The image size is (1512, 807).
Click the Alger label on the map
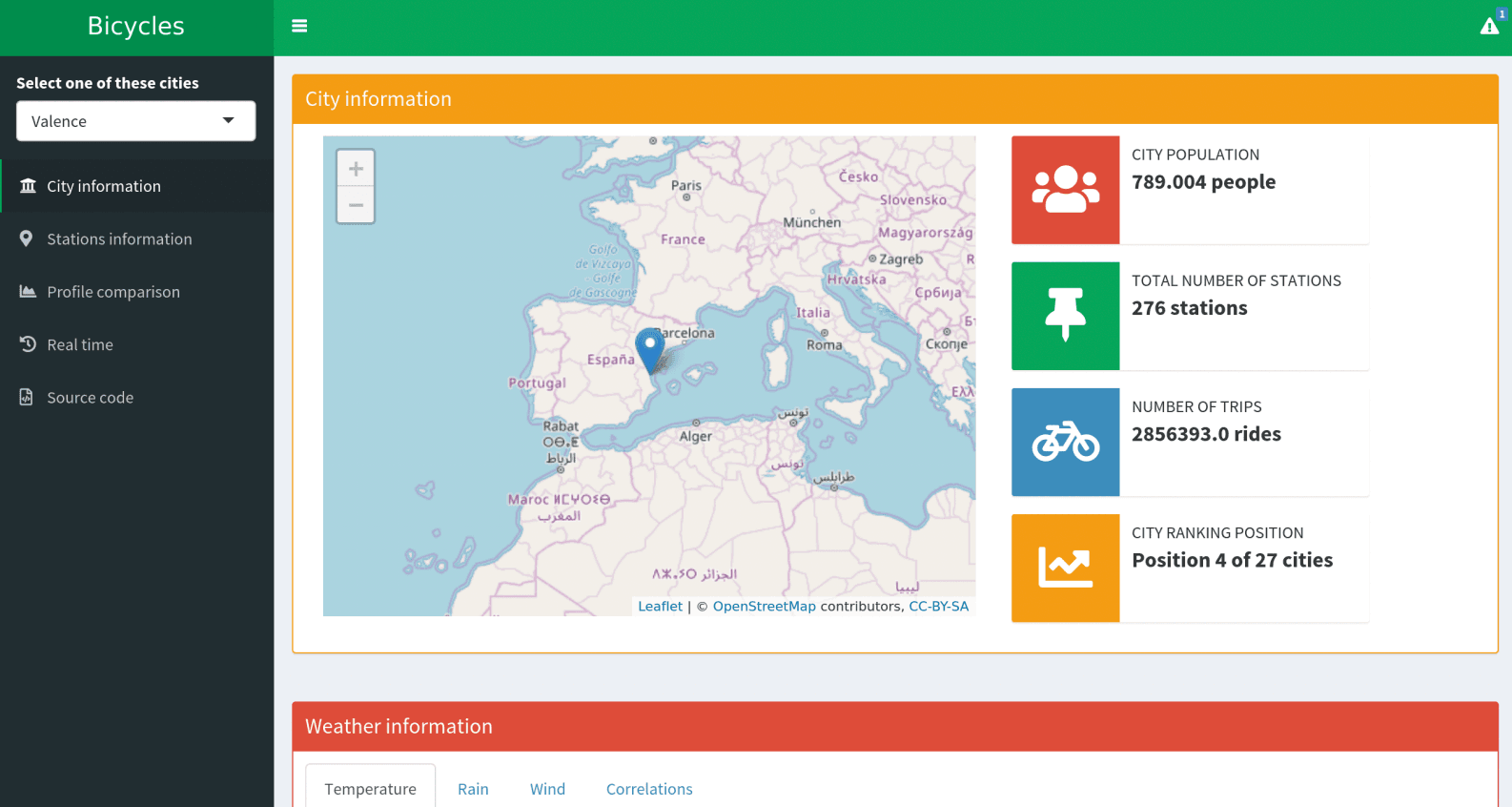(x=696, y=436)
